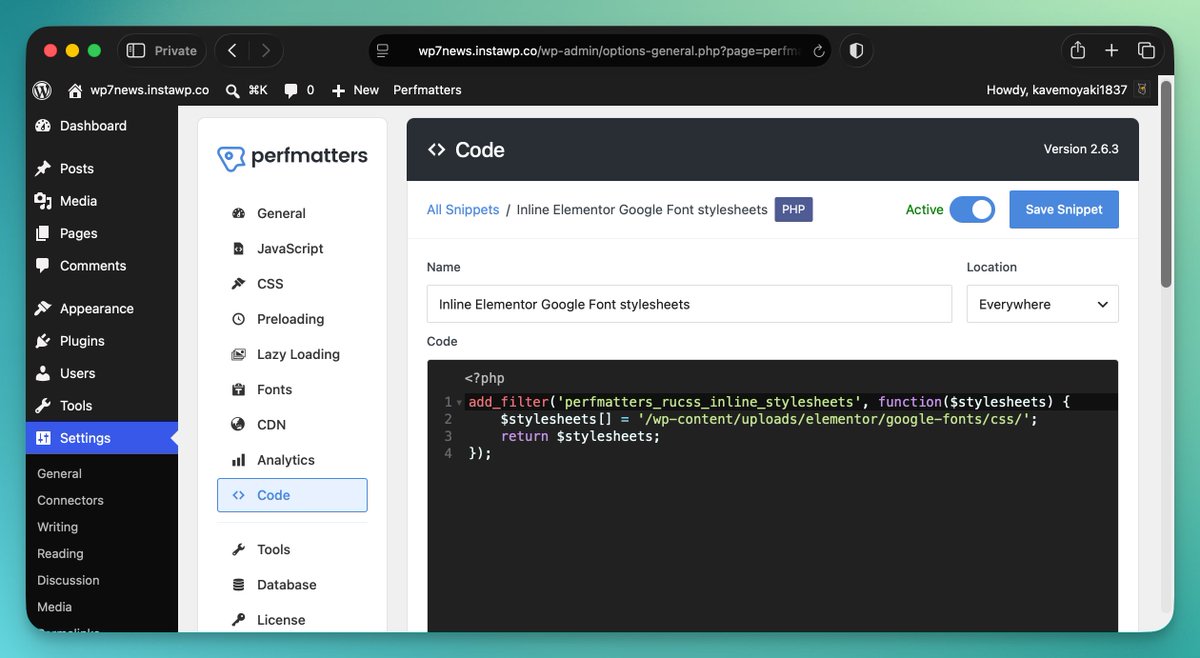Click the Dashboard gauge icon

[x=43, y=126]
